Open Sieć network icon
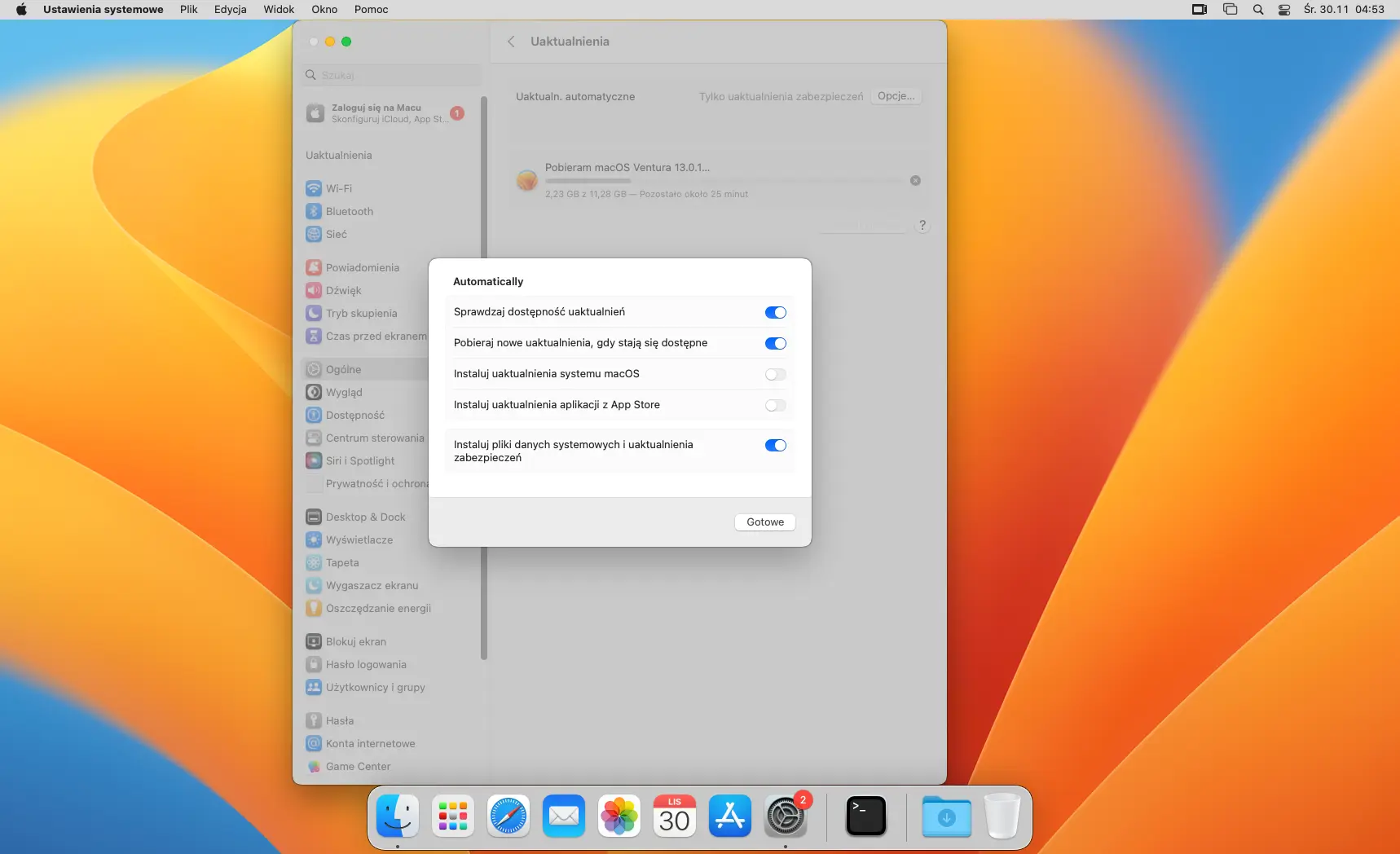The height and width of the screenshot is (854, 1400). pyautogui.click(x=314, y=234)
